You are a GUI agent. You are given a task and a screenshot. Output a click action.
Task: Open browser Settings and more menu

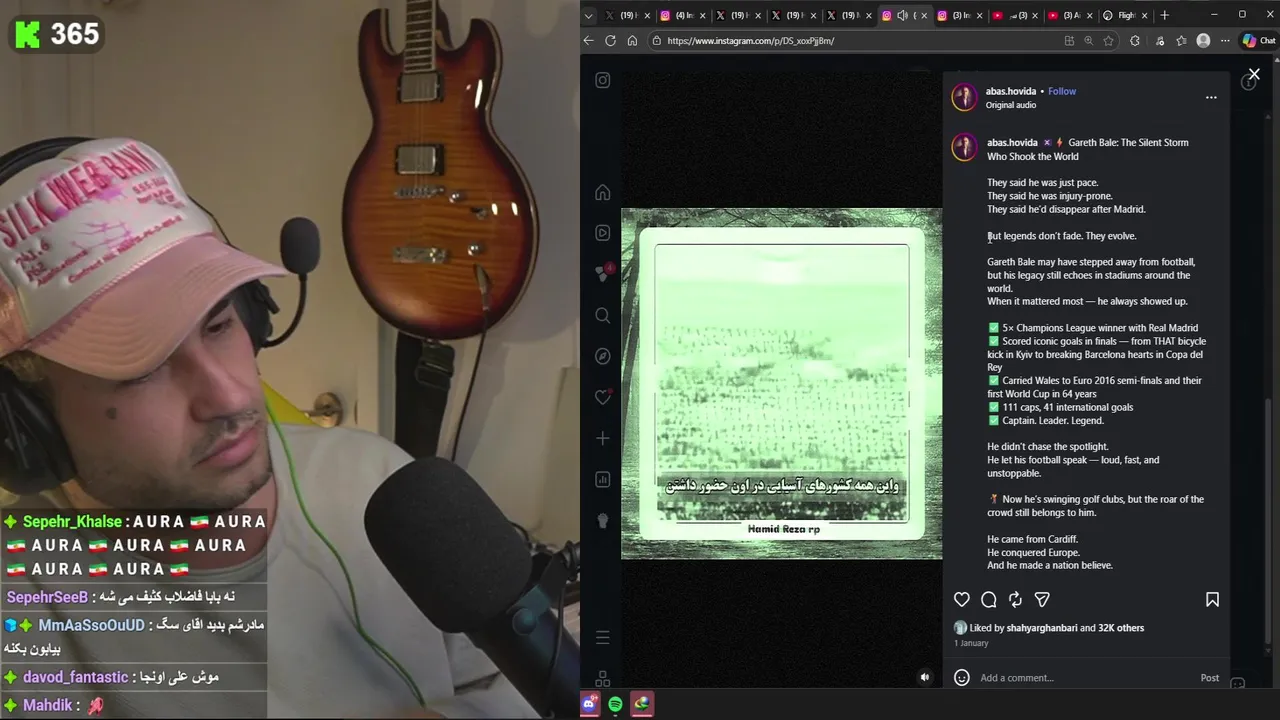pyautogui.click(x=1225, y=41)
